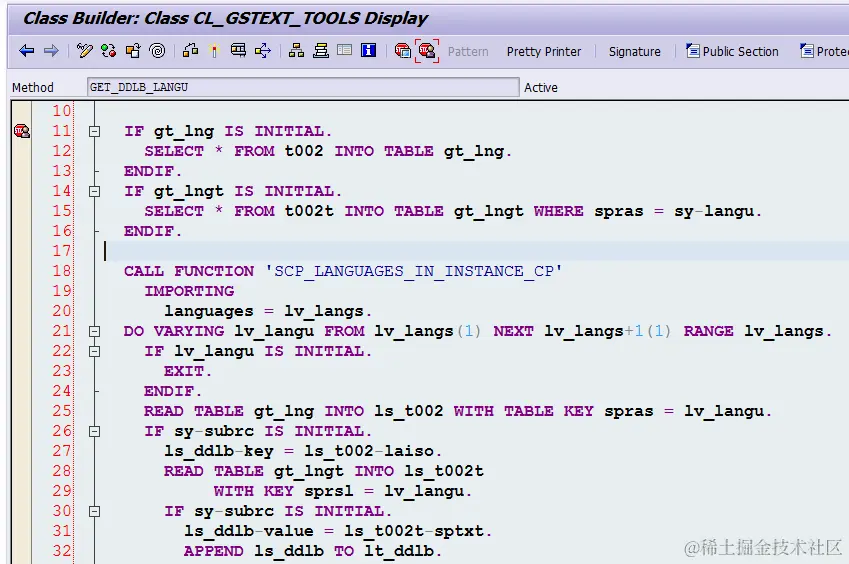Click the Test/Execute arrow icon

coord(263,51)
